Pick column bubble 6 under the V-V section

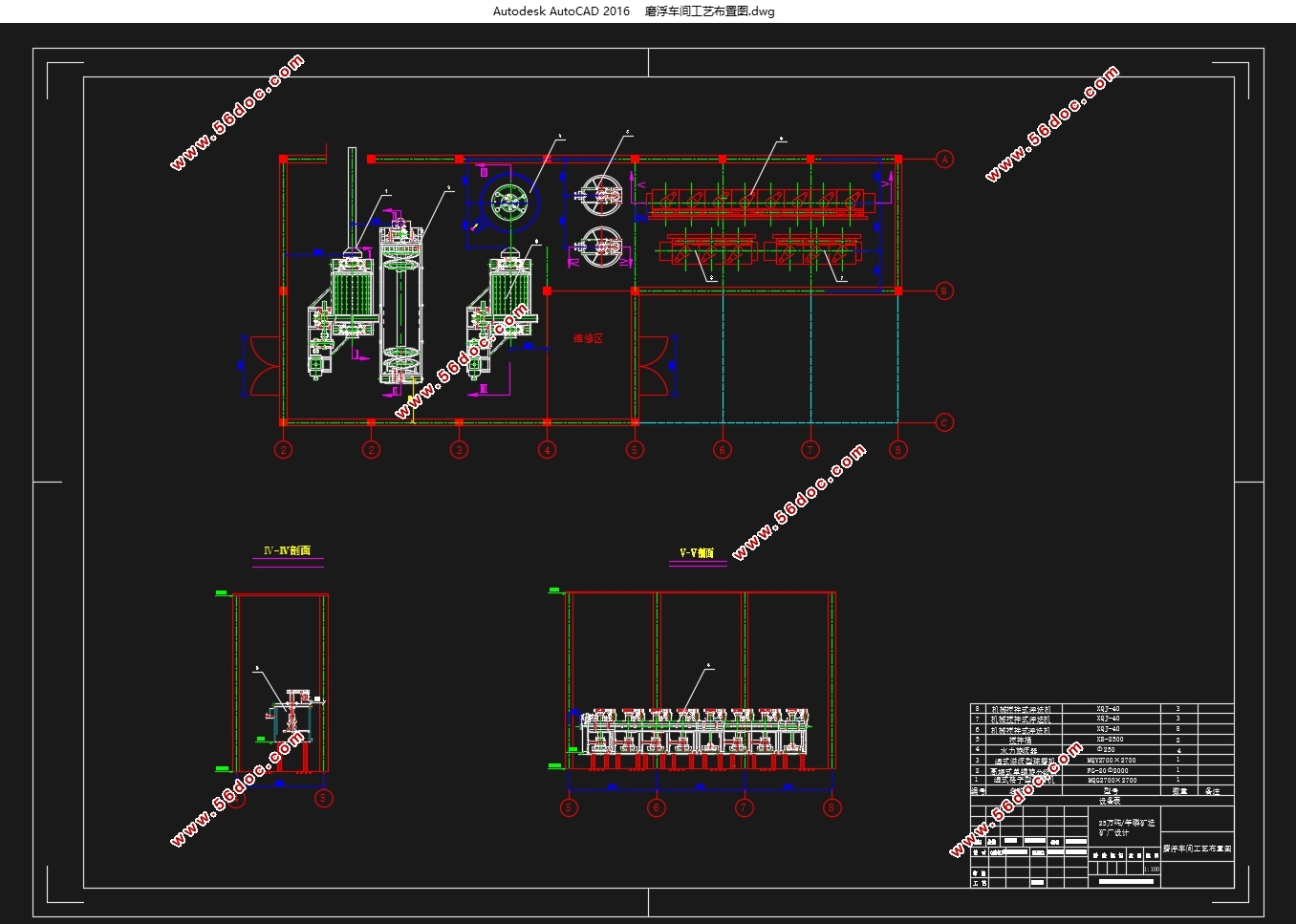pyautogui.click(x=657, y=807)
